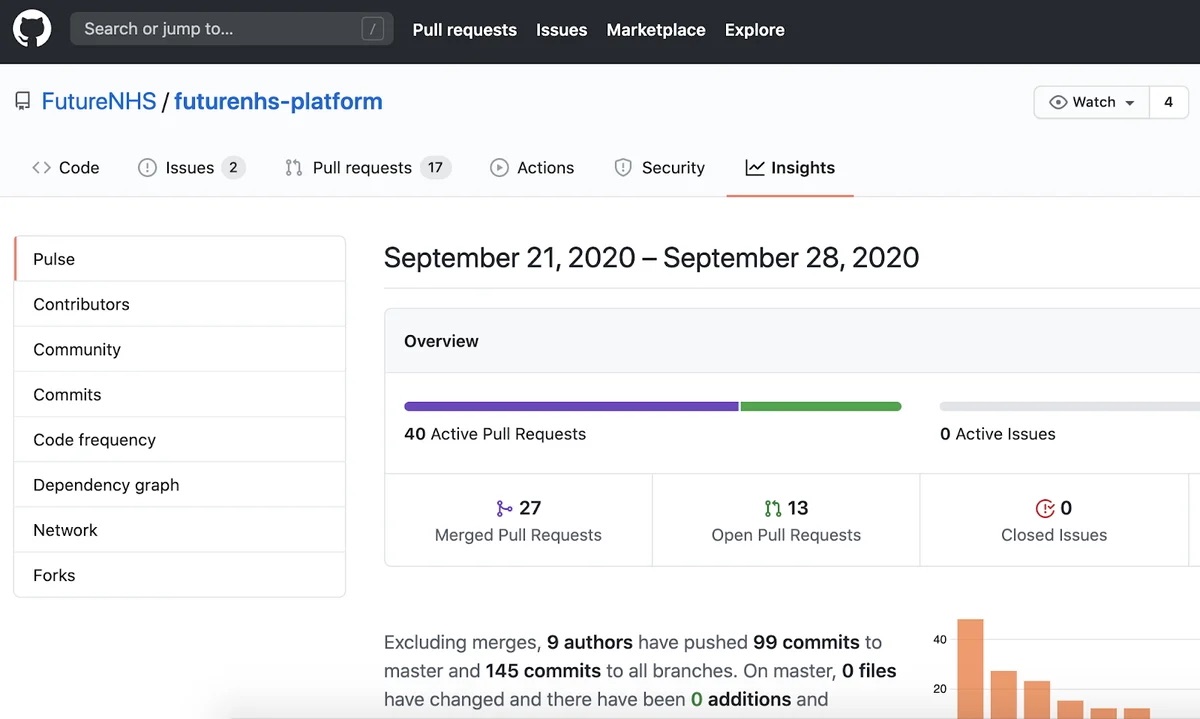Open Forks in the sidebar

[180, 575]
